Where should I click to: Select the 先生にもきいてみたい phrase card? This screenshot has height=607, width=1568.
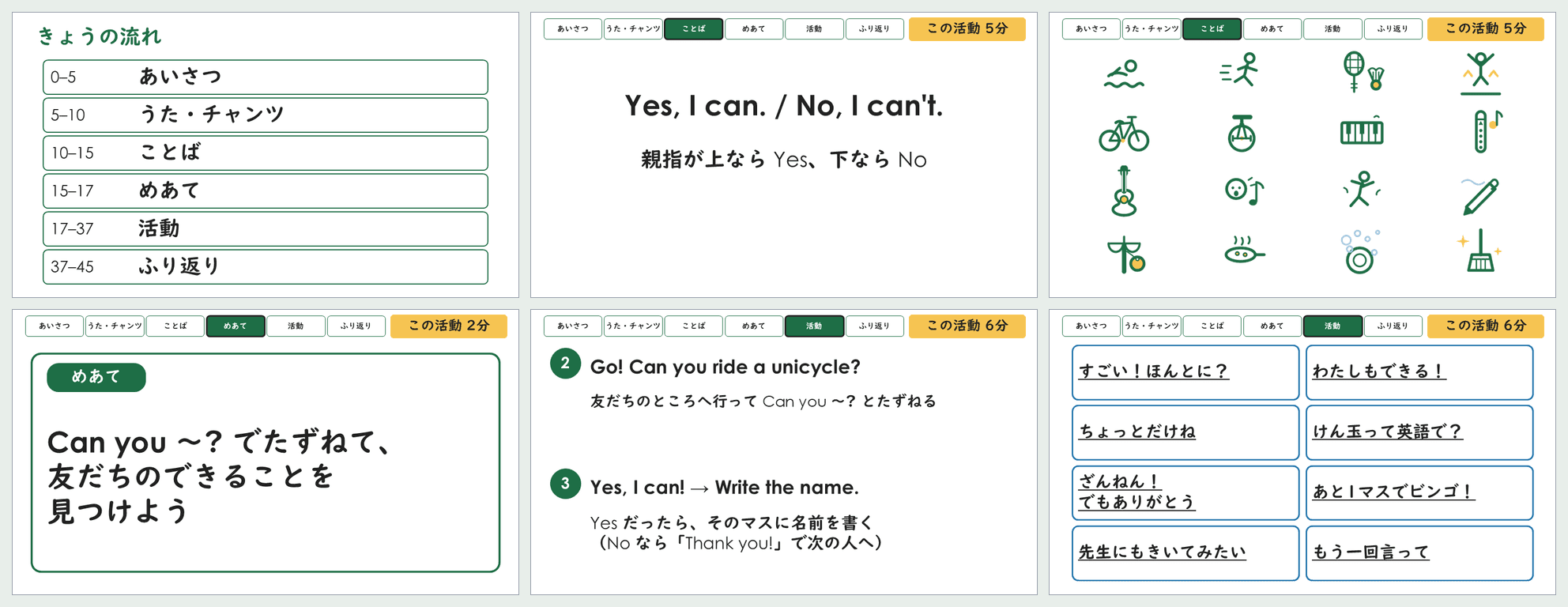click(x=1185, y=553)
